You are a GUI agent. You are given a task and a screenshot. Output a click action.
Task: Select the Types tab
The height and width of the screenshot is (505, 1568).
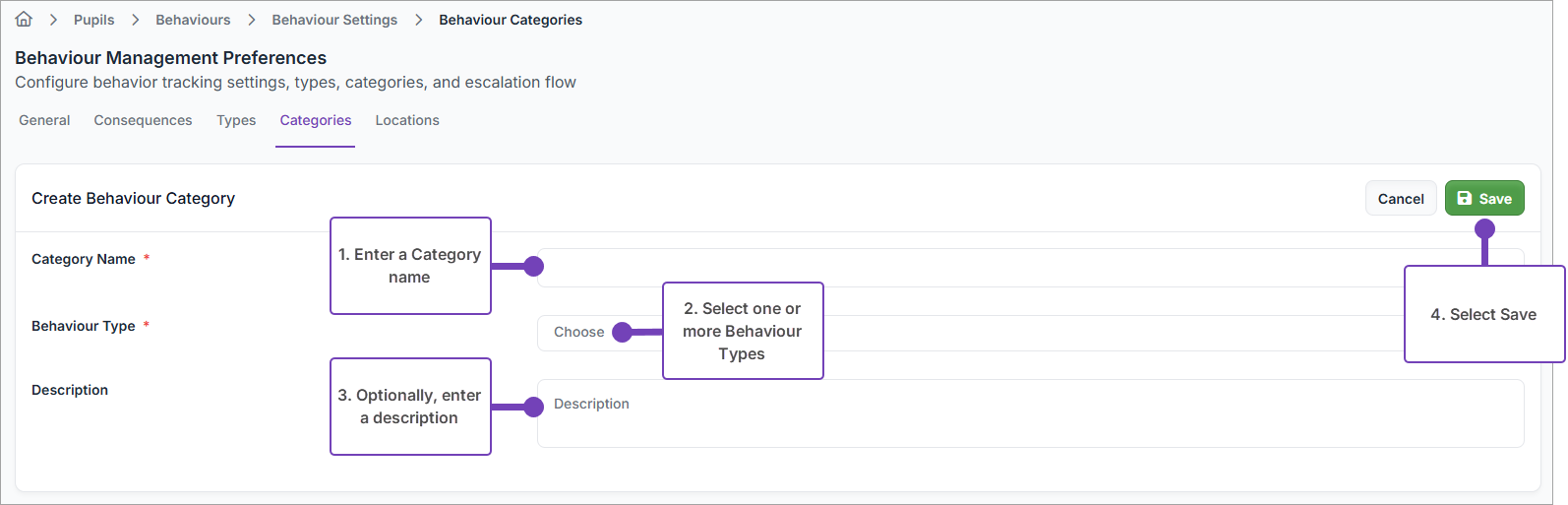(x=236, y=120)
